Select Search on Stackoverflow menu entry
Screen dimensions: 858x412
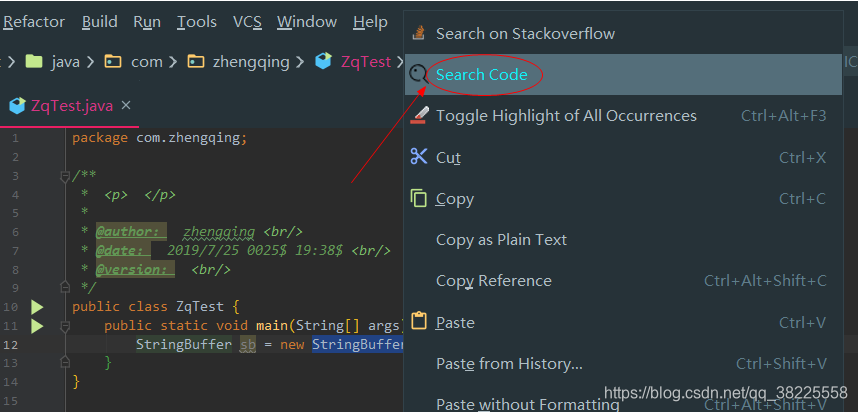tap(623, 33)
